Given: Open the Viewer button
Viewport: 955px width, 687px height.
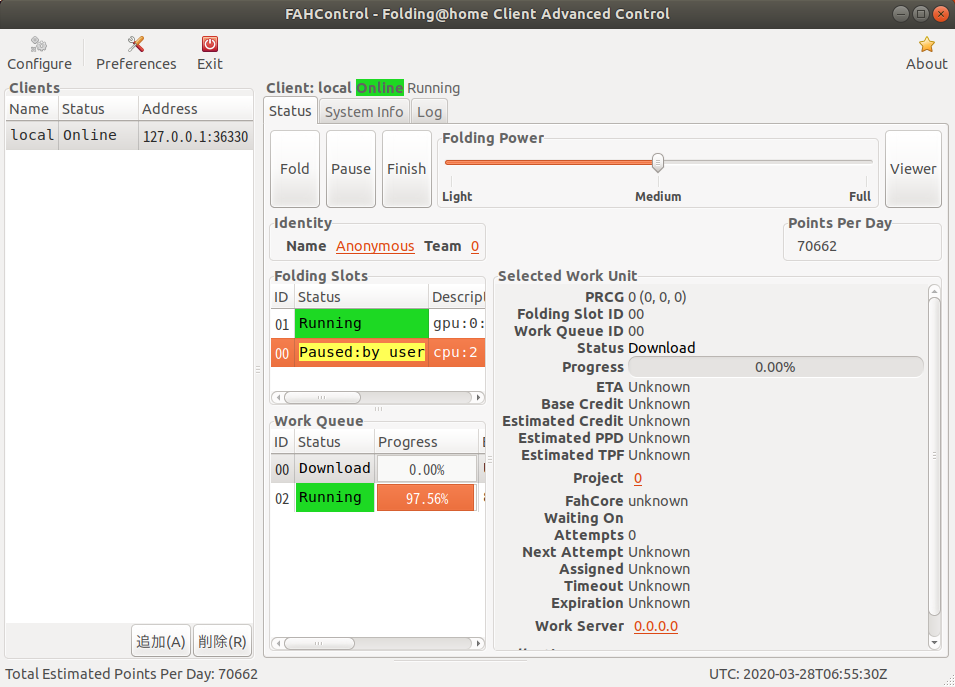Looking at the screenshot, I should [x=913, y=169].
